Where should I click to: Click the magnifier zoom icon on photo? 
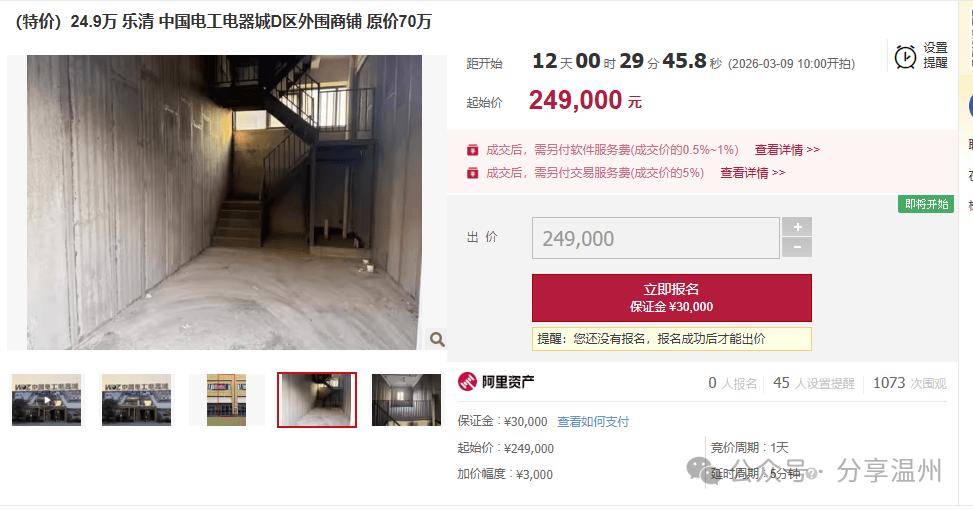(x=437, y=339)
